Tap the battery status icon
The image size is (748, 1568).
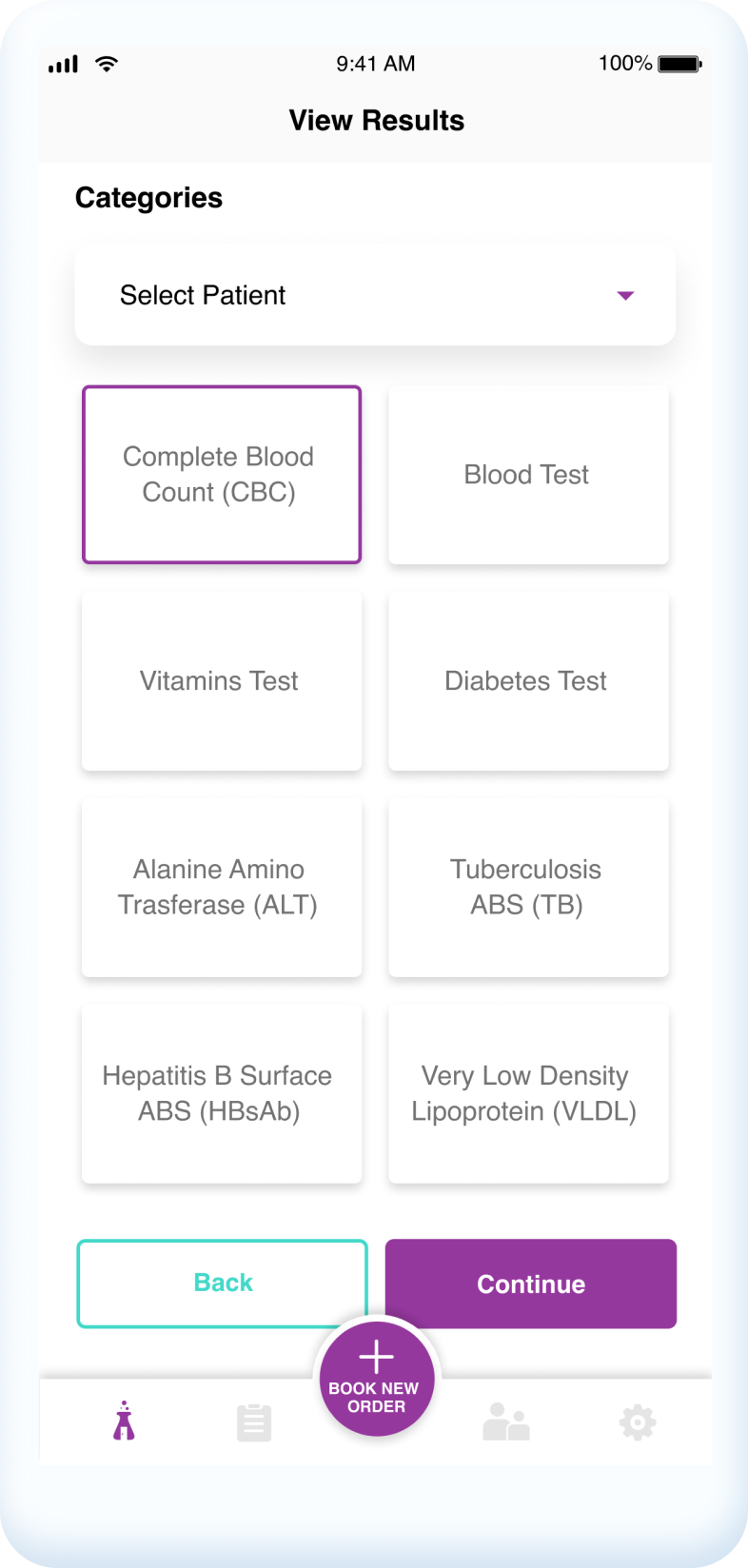tap(679, 64)
